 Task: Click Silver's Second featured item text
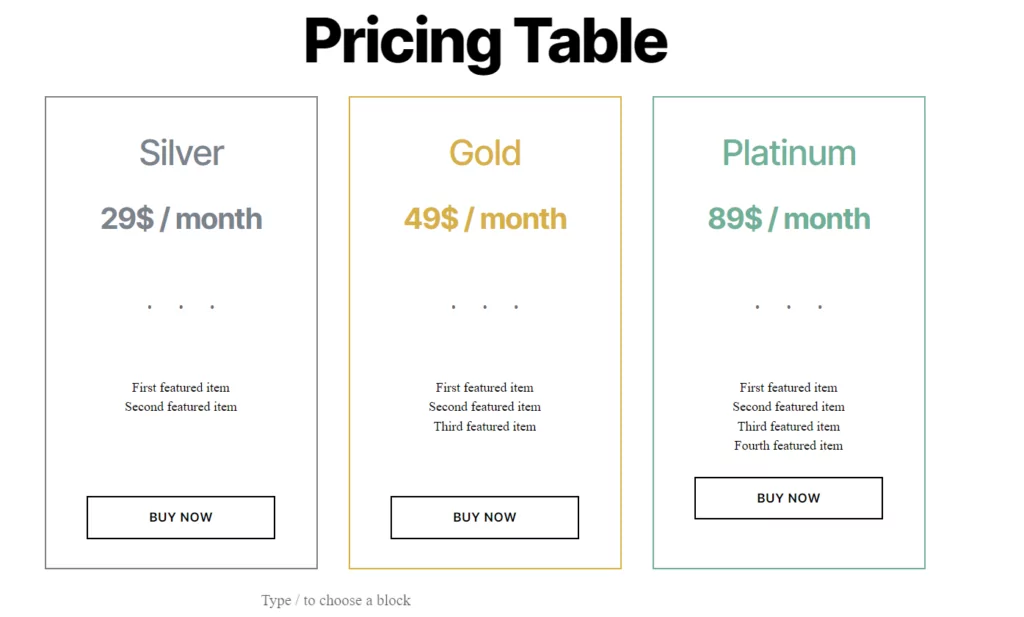click(181, 407)
